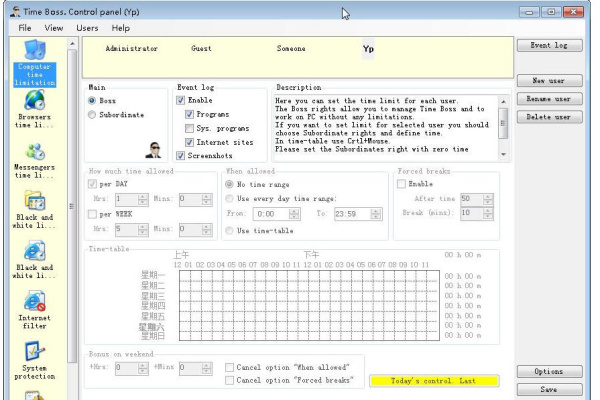Click the yellow Today's control bar

pyautogui.click(x=434, y=381)
